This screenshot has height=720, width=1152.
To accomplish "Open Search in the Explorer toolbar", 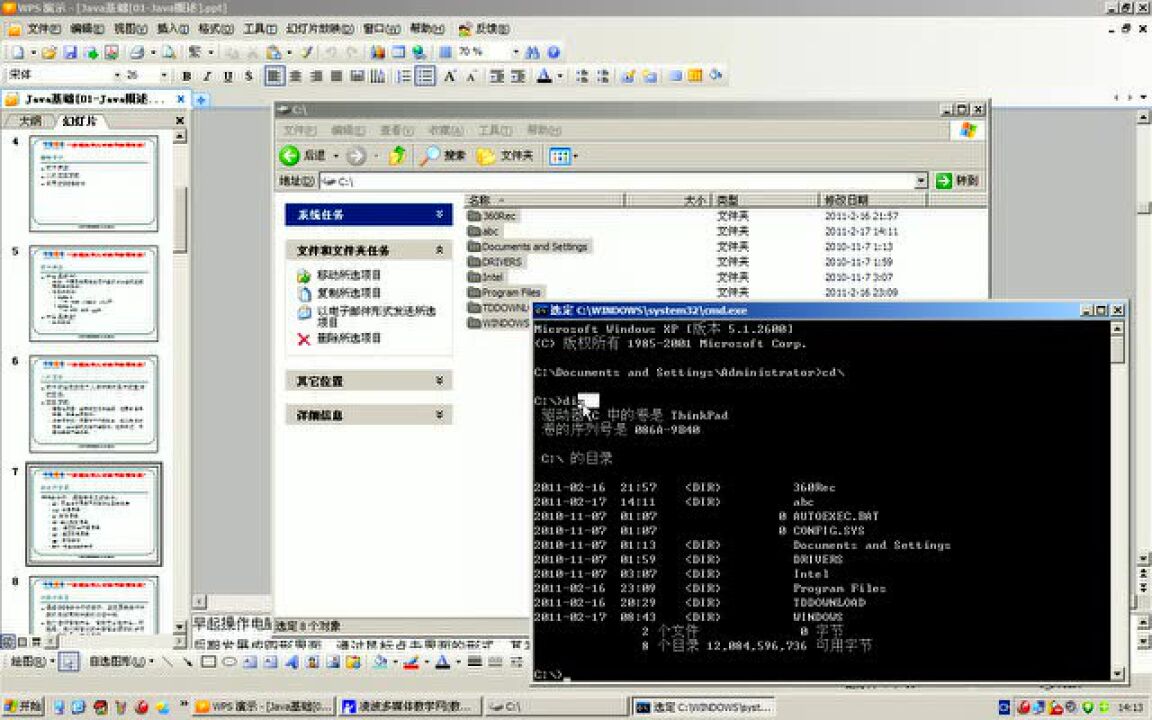I will click(443, 155).
